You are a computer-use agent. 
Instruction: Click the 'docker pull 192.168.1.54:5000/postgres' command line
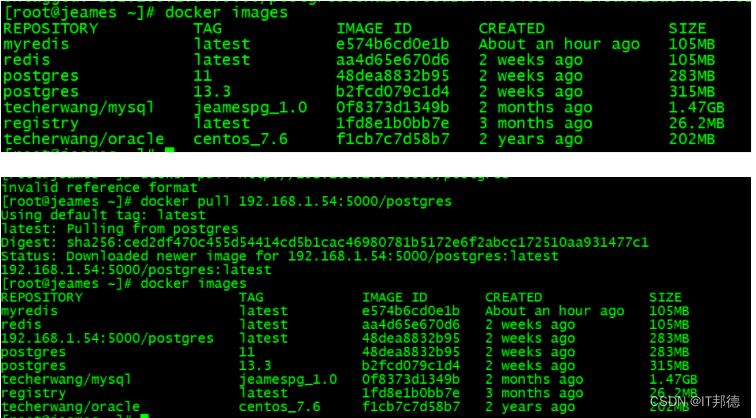pyautogui.click(x=227, y=201)
